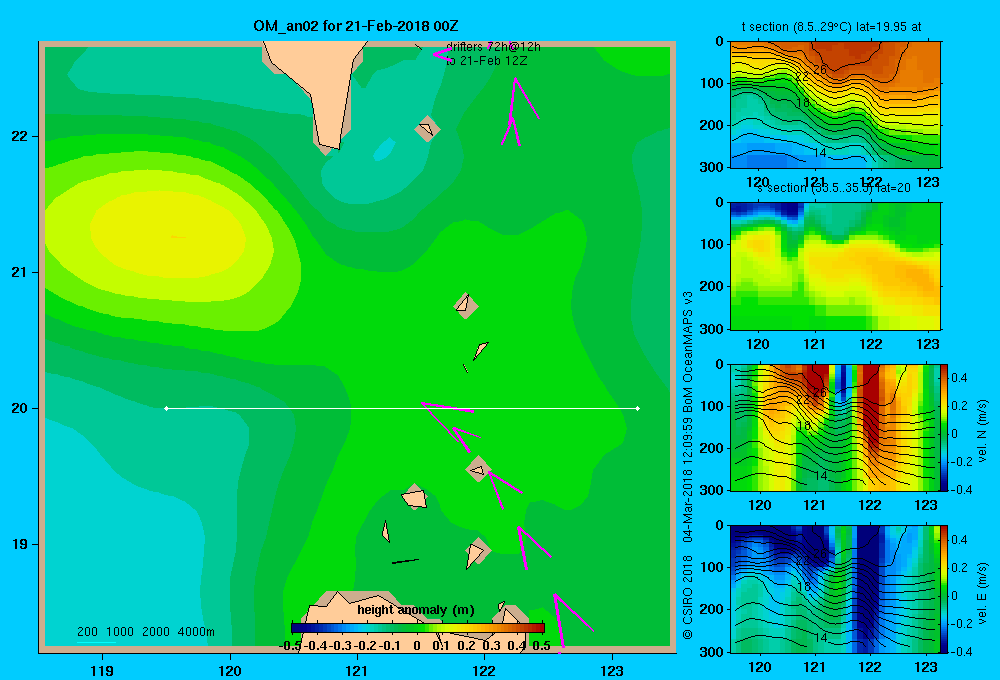The image size is (1000, 680).
Task: Click the depth contour legend '200 1000 2000 4000m'
Action: [x=145, y=632]
